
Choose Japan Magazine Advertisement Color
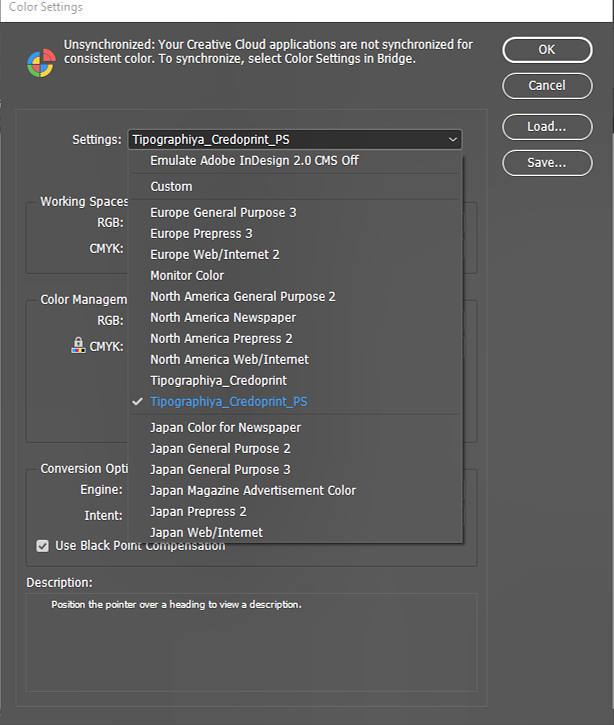pyautogui.click(x=295, y=491)
